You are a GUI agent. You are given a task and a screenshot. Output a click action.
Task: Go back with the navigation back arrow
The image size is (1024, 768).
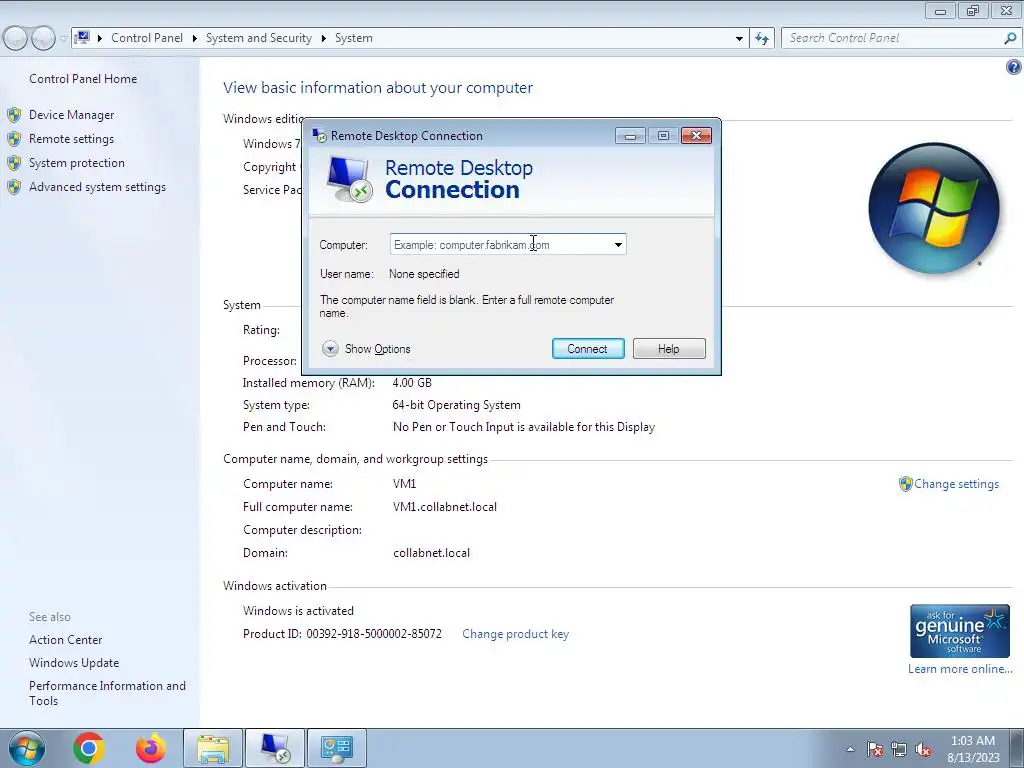[x=16, y=39]
